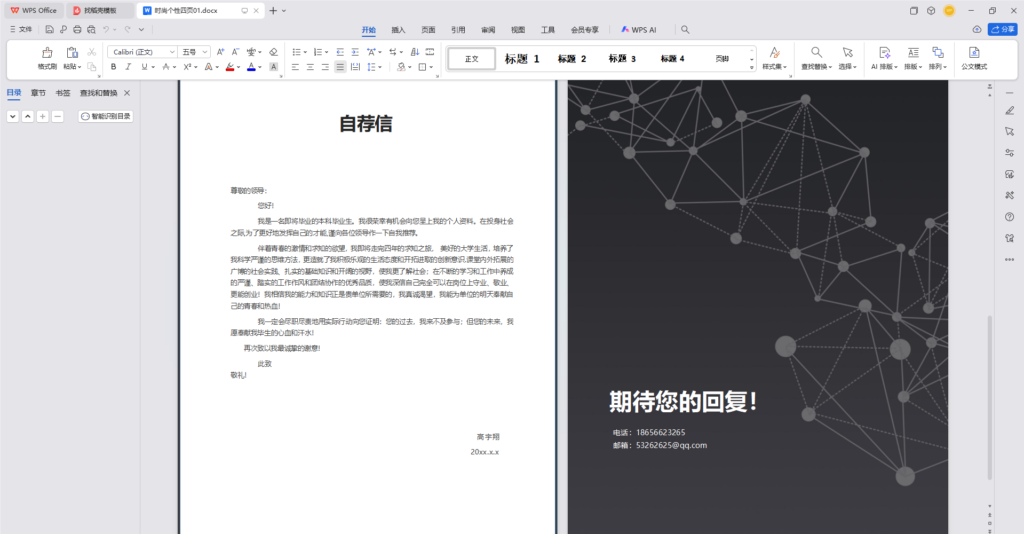The image size is (1024, 534).
Task: Click the Sort (A-Z) icon
Action: coord(415,52)
